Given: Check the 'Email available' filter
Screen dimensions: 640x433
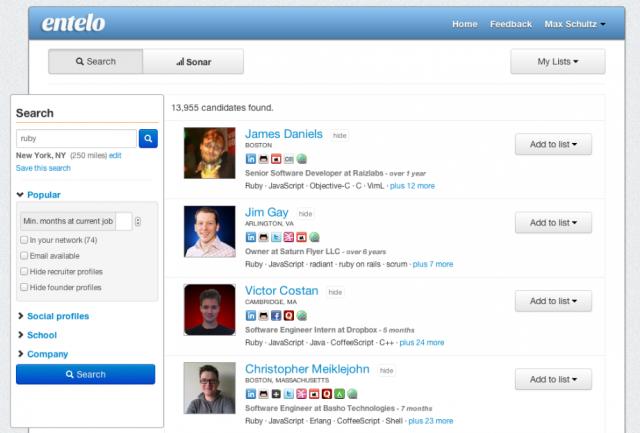Looking at the screenshot, I should [x=24, y=255].
